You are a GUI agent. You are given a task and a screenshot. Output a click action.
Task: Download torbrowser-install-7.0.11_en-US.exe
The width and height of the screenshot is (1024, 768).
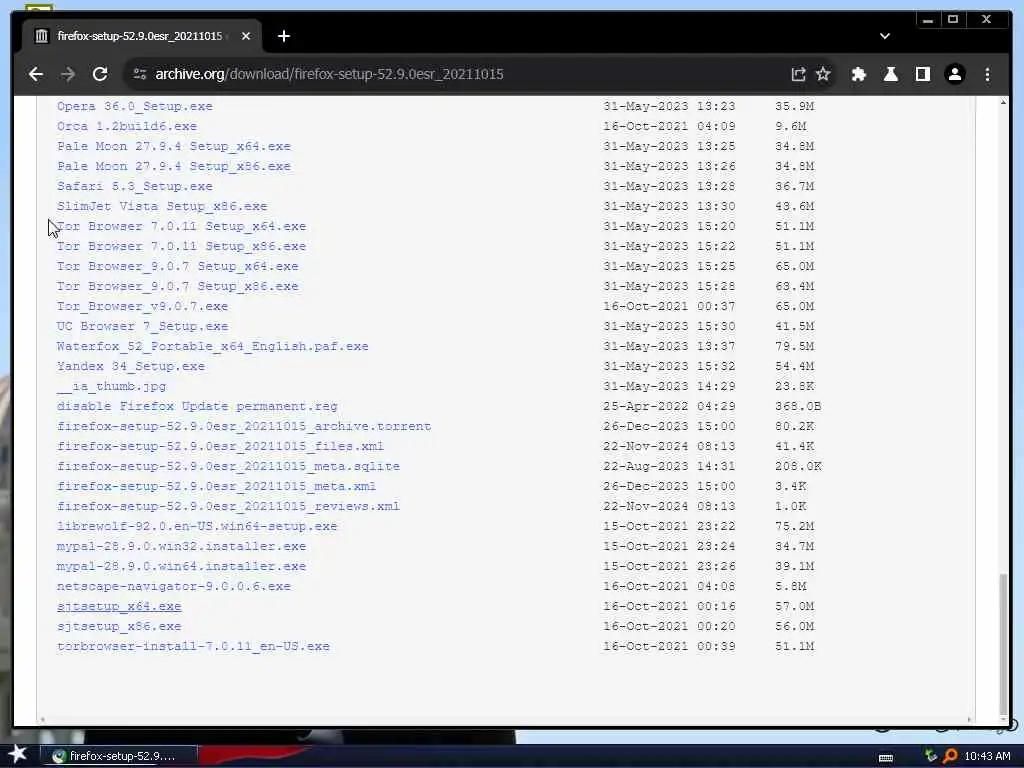click(x=193, y=647)
